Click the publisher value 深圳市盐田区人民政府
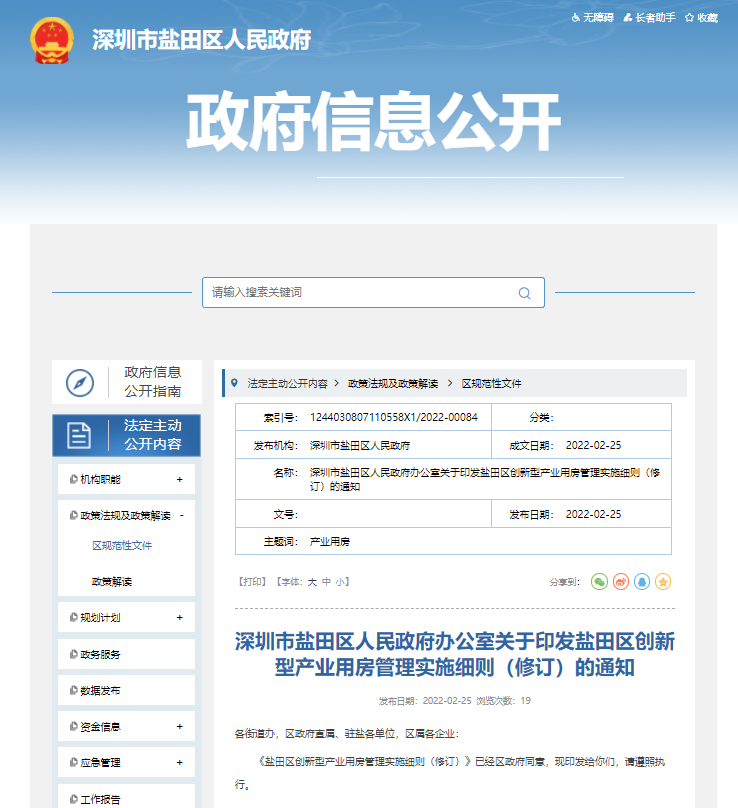The height and width of the screenshot is (808, 738). coord(360,445)
